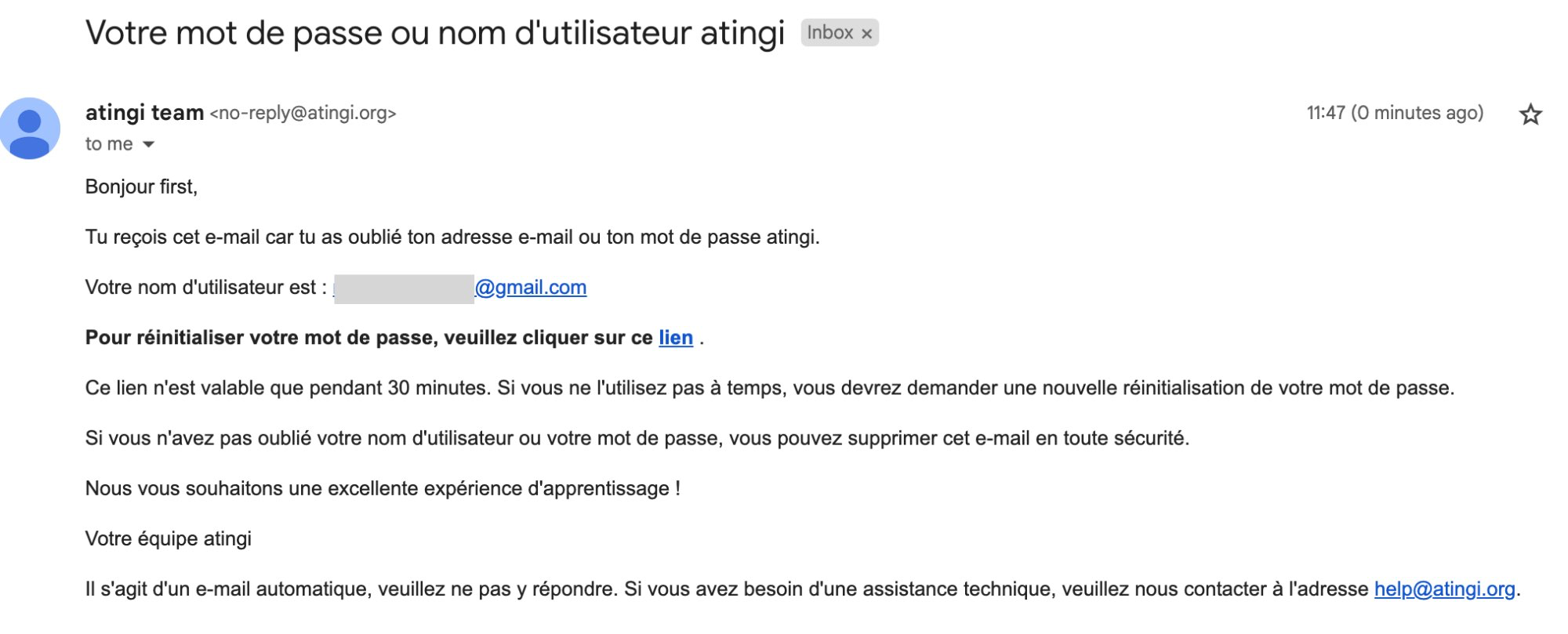Image resolution: width=1568 pixels, height=634 pixels.
Task: Click the "Nous vous souhaitons" sentence
Action: (x=383, y=489)
